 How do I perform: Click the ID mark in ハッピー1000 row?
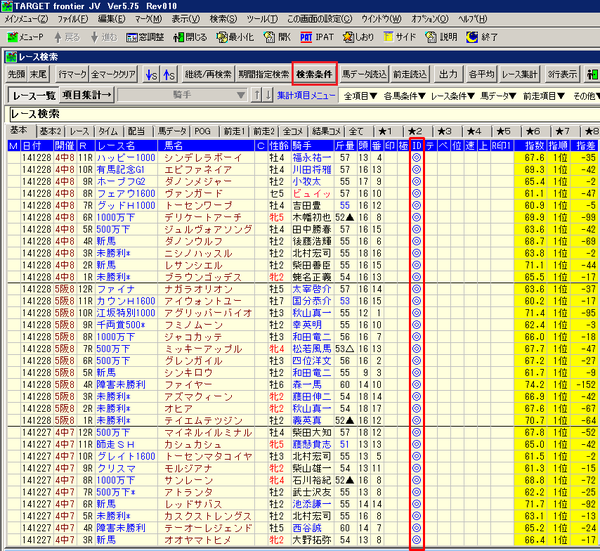pyautogui.click(x=417, y=158)
